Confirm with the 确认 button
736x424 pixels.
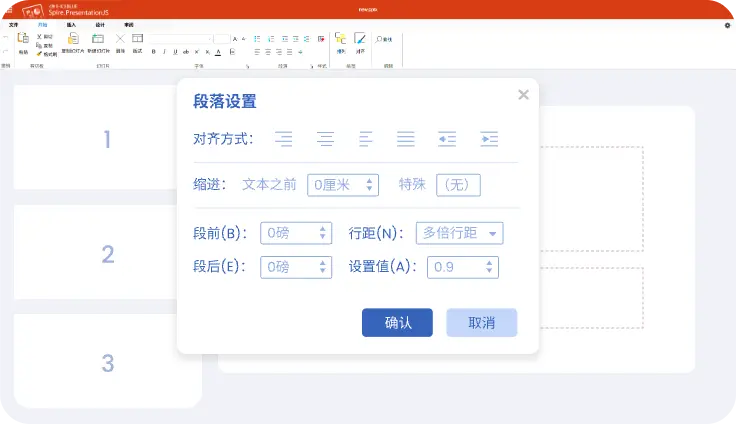397,323
